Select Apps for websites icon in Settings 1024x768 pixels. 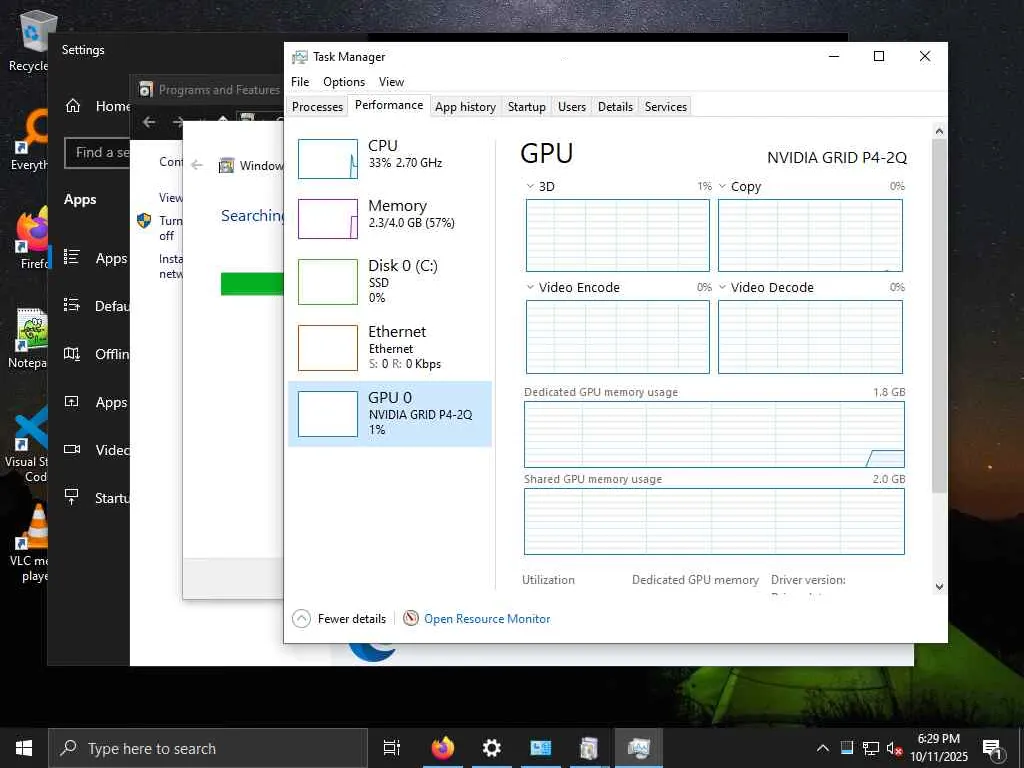tap(72, 402)
